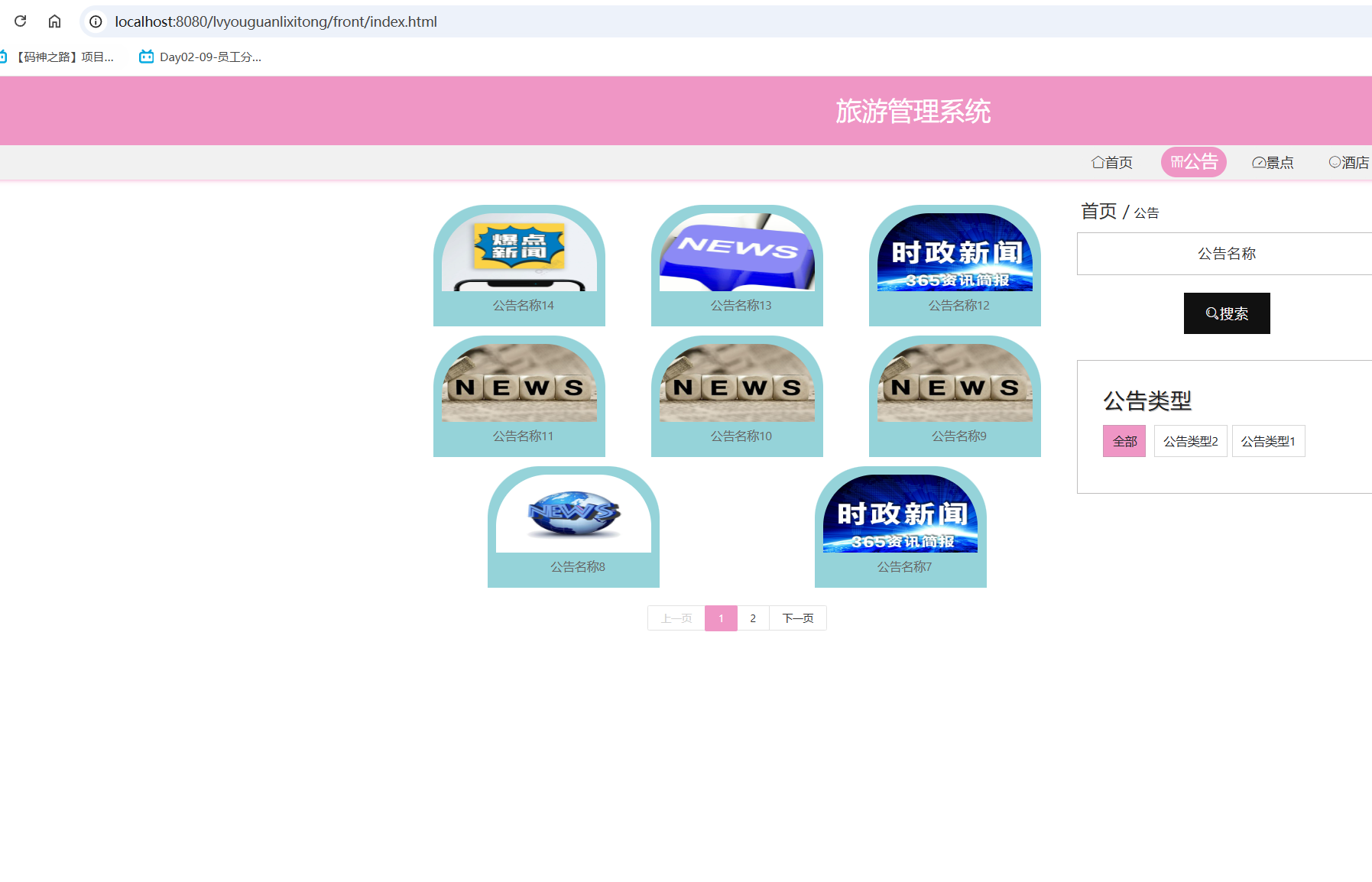Screen dimensions: 1372x882
Task: Click the site information icon in address bar
Action: [96, 21]
